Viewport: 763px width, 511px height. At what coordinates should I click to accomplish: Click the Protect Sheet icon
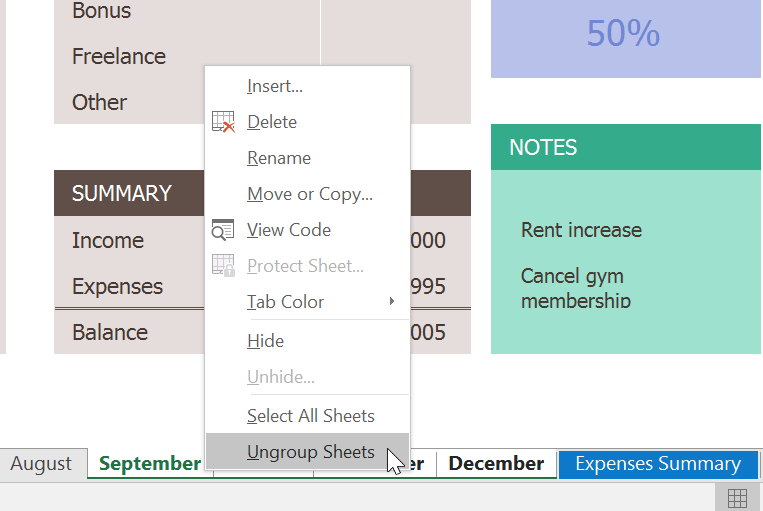(x=223, y=266)
